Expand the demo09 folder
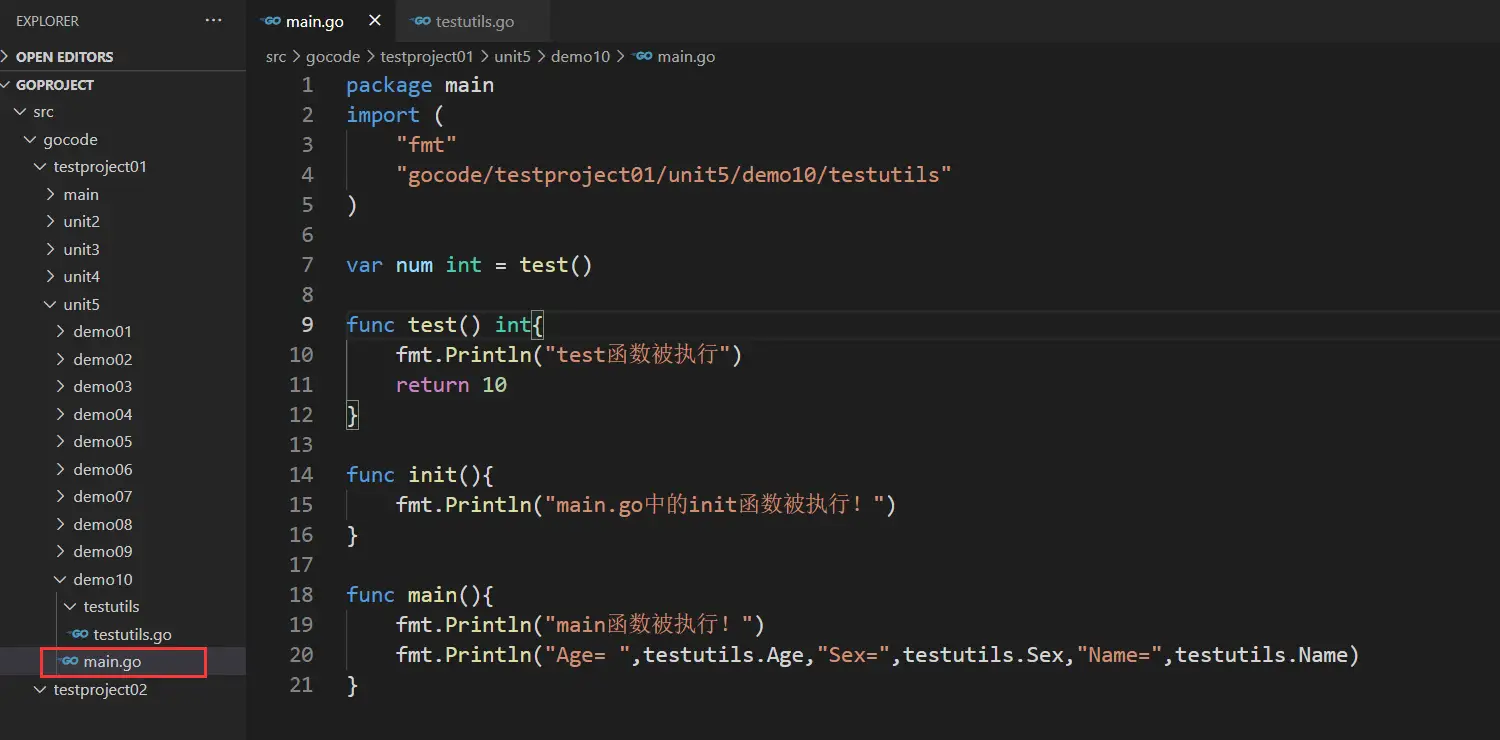The width and height of the screenshot is (1500, 740). click(x=102, y=552)
